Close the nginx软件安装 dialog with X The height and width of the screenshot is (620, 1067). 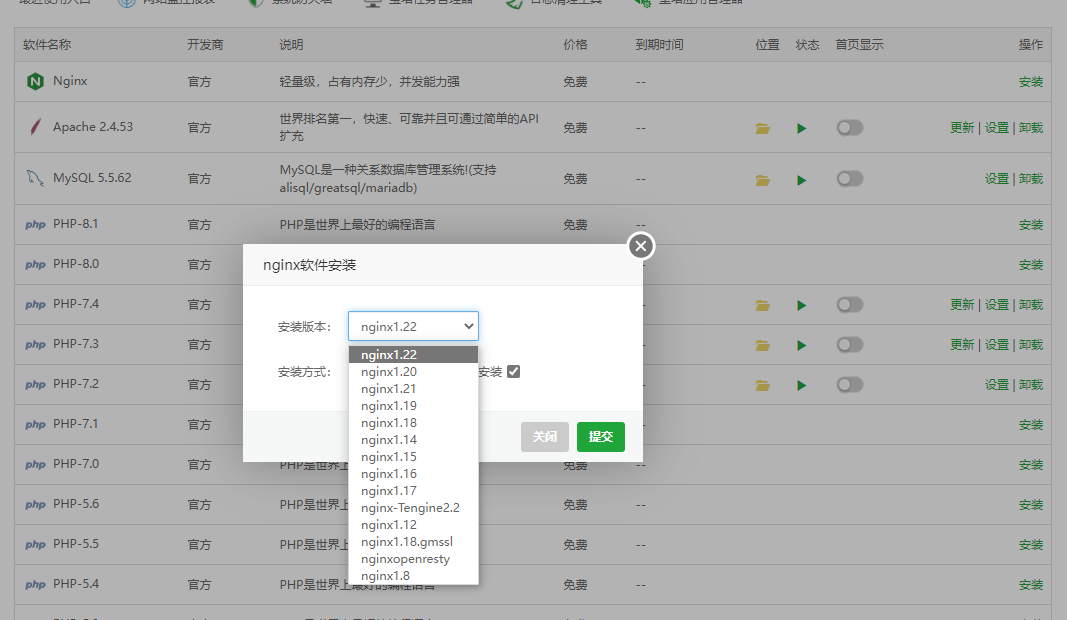coord(640,246)
